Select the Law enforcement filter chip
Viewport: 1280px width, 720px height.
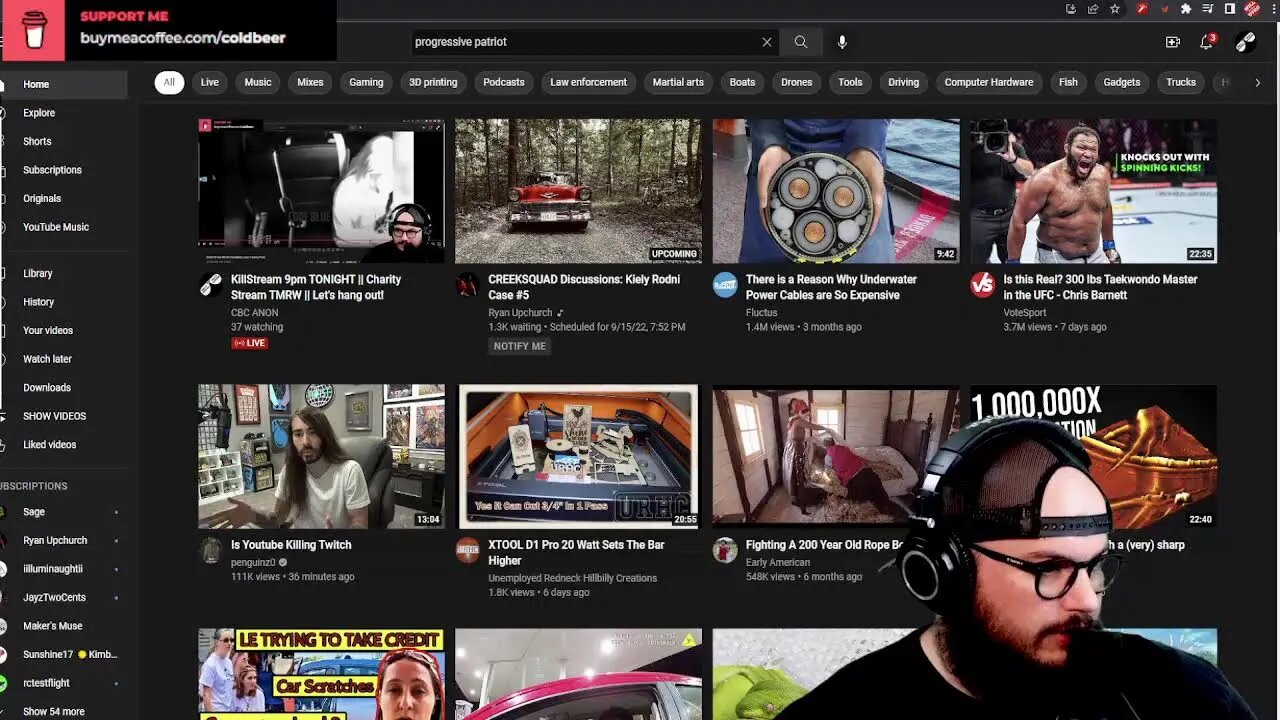click(588, 82)
